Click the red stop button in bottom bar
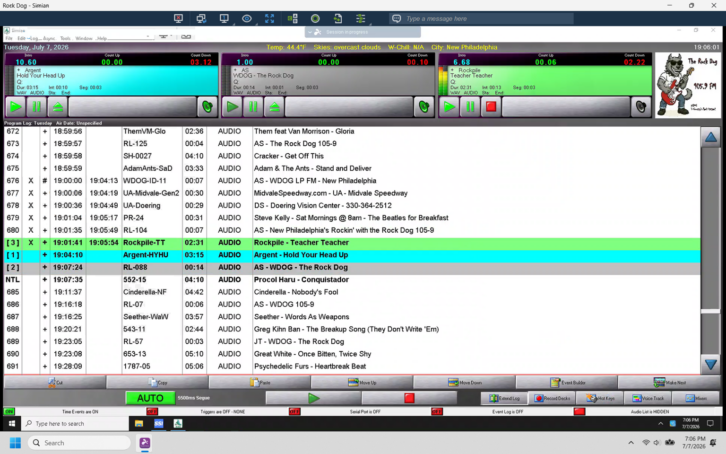726x454 pixels. click(x=409, y=398)
